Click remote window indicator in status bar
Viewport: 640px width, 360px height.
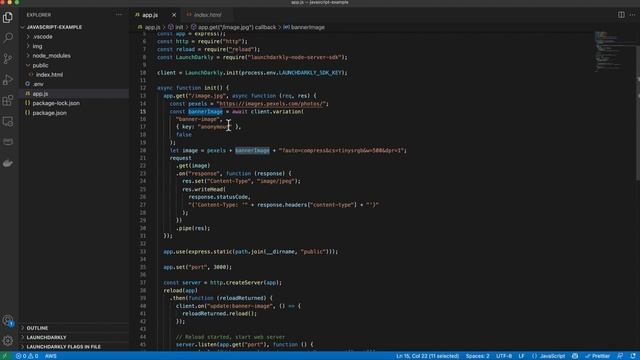coord(5,356)
